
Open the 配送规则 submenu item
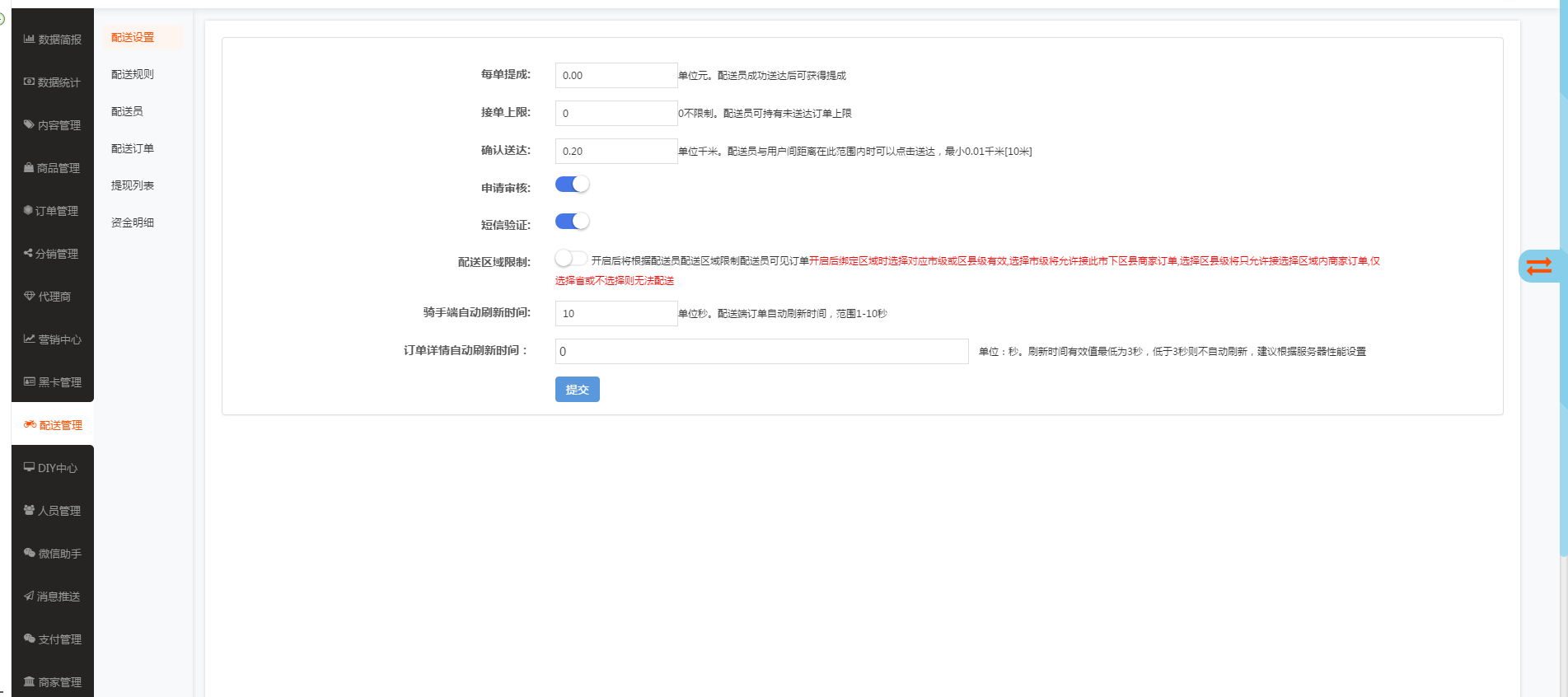[x=133, y=74]
